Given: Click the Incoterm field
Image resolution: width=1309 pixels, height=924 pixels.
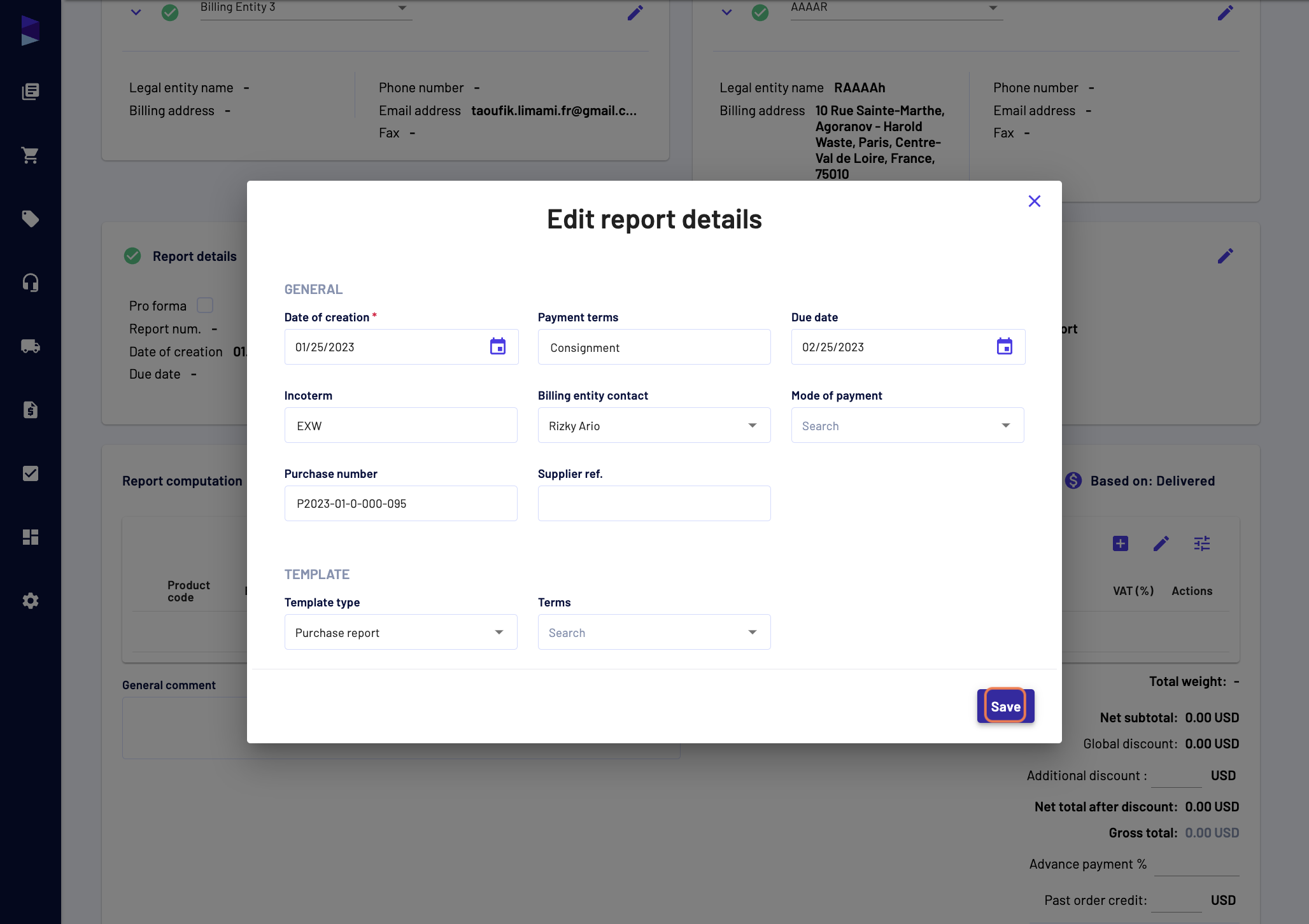Looking at the screenshot, I should click(x=400, y=425).
